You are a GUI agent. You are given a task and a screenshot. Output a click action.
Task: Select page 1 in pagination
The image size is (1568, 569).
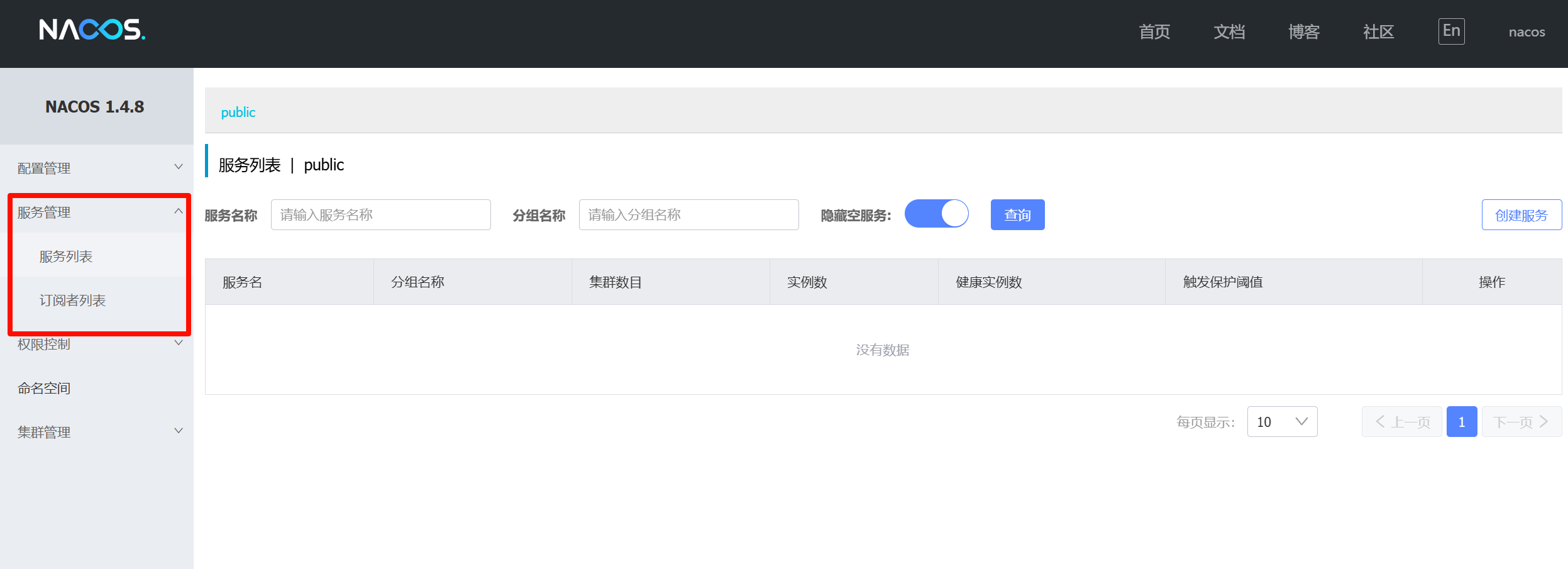(1462, 421)
